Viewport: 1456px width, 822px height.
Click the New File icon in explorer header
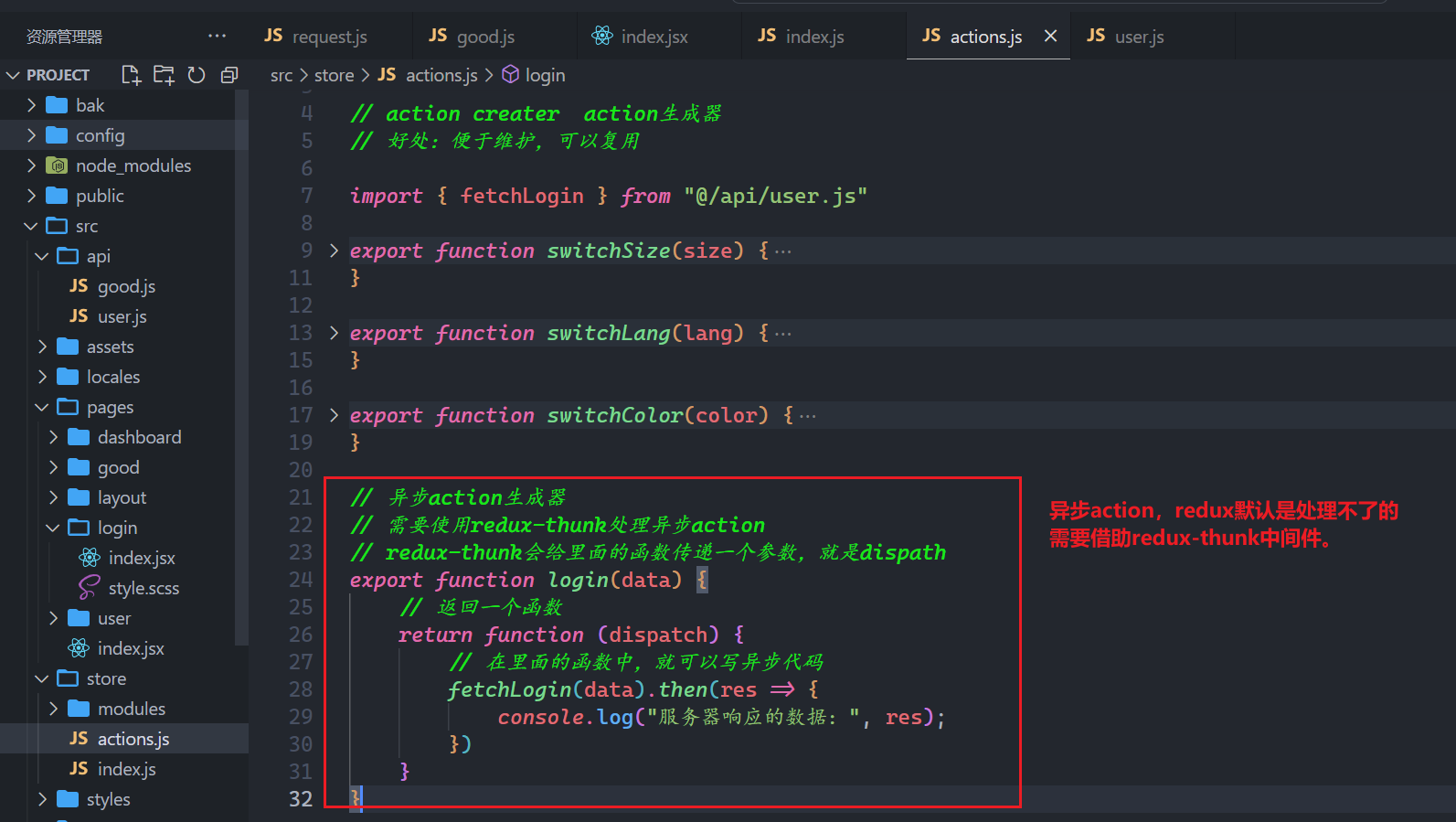tap(131, 75)
